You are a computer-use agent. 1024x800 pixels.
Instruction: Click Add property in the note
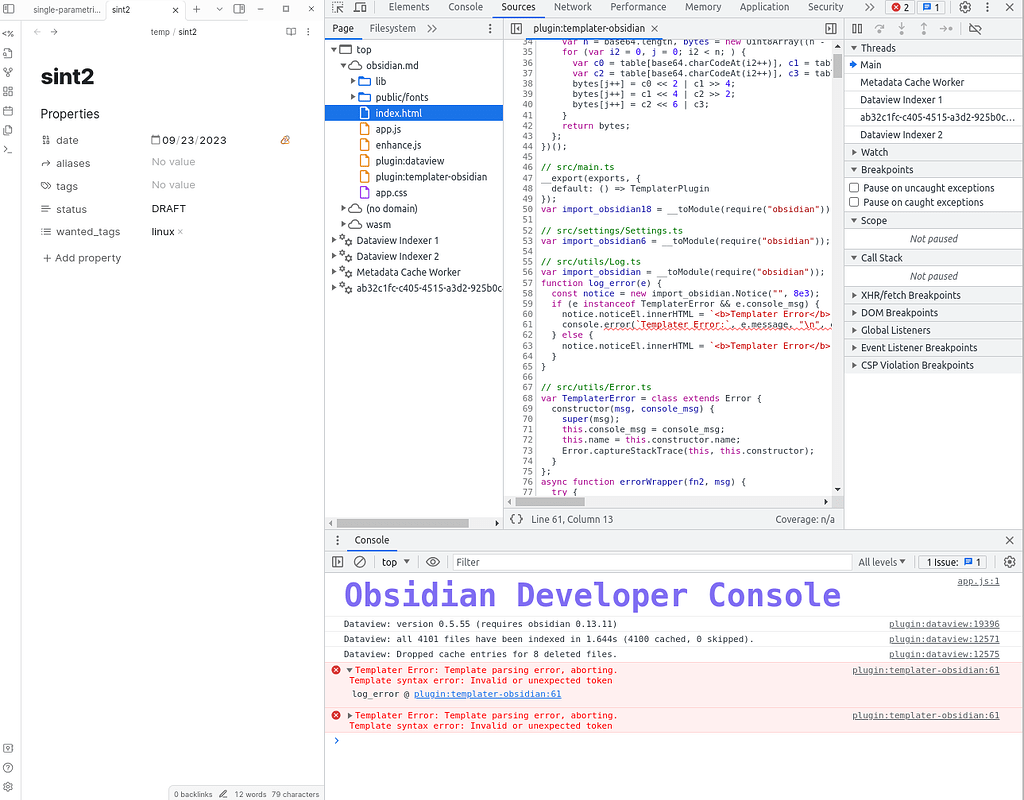[81, 257]
